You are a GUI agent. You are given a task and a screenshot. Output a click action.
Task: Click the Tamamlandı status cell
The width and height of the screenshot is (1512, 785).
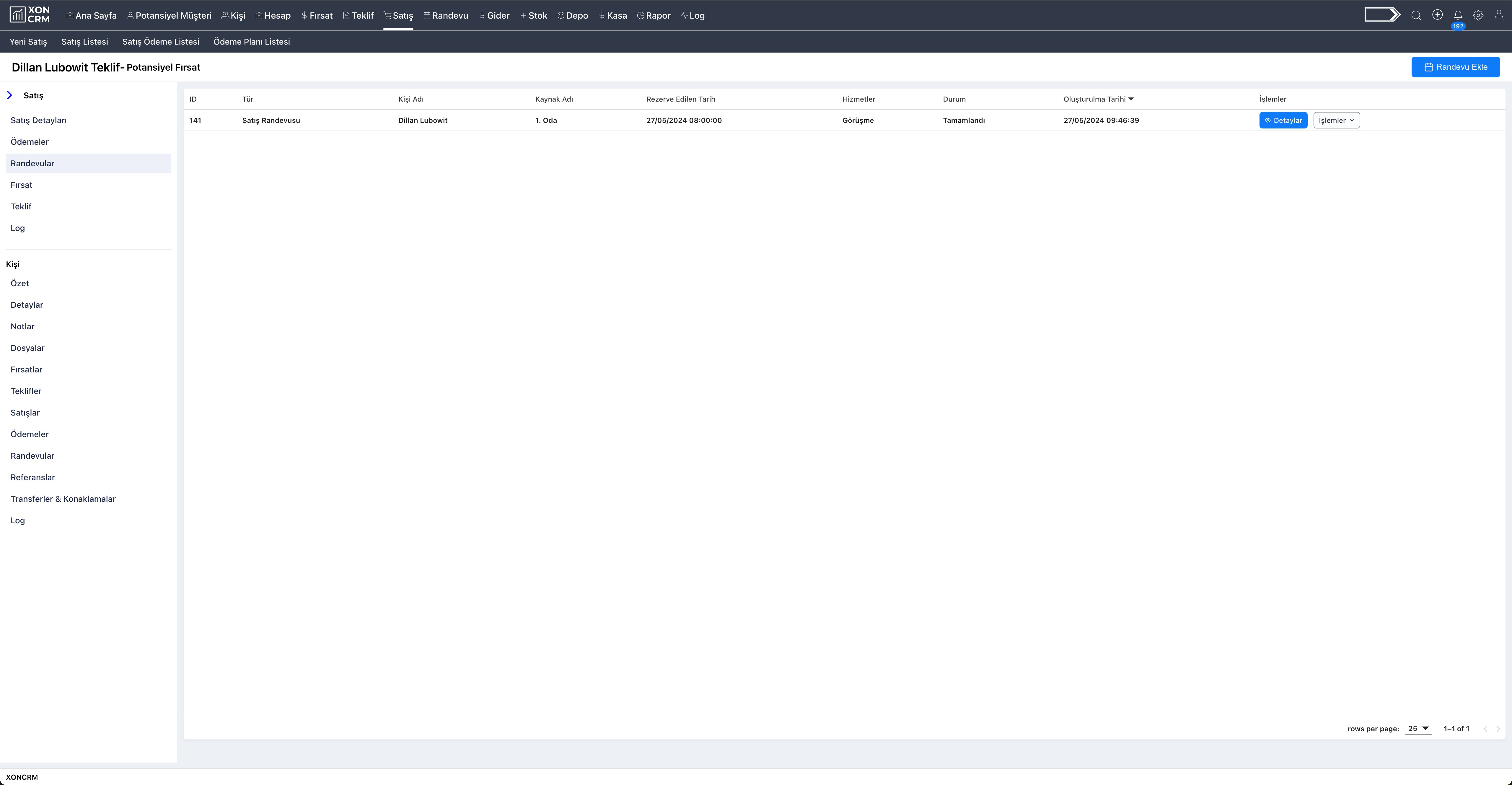[x=964, y=120]
